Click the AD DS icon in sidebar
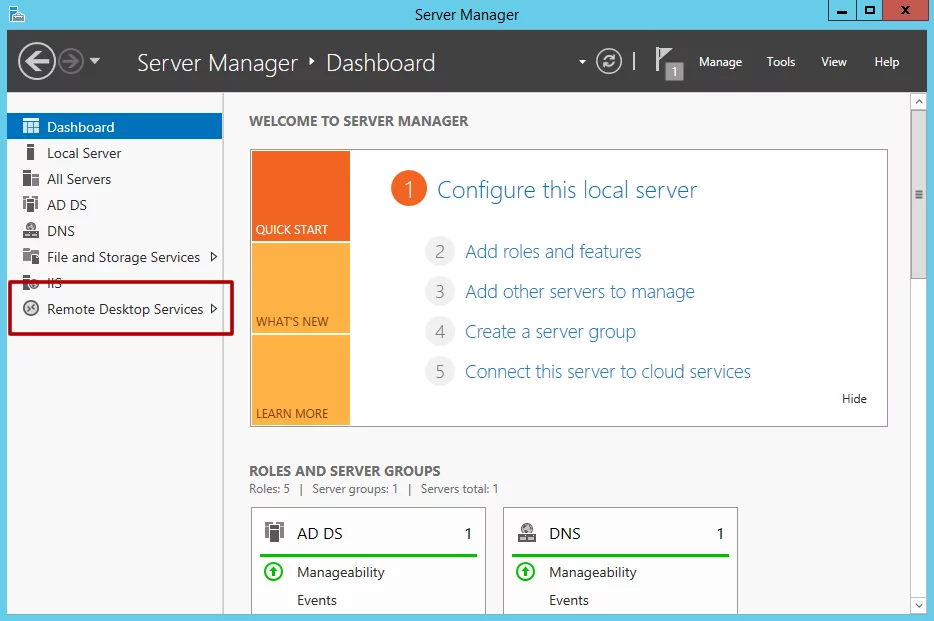The height and width of the screenshot is (621, 934). pyautogui.click(x=31, y=205)
